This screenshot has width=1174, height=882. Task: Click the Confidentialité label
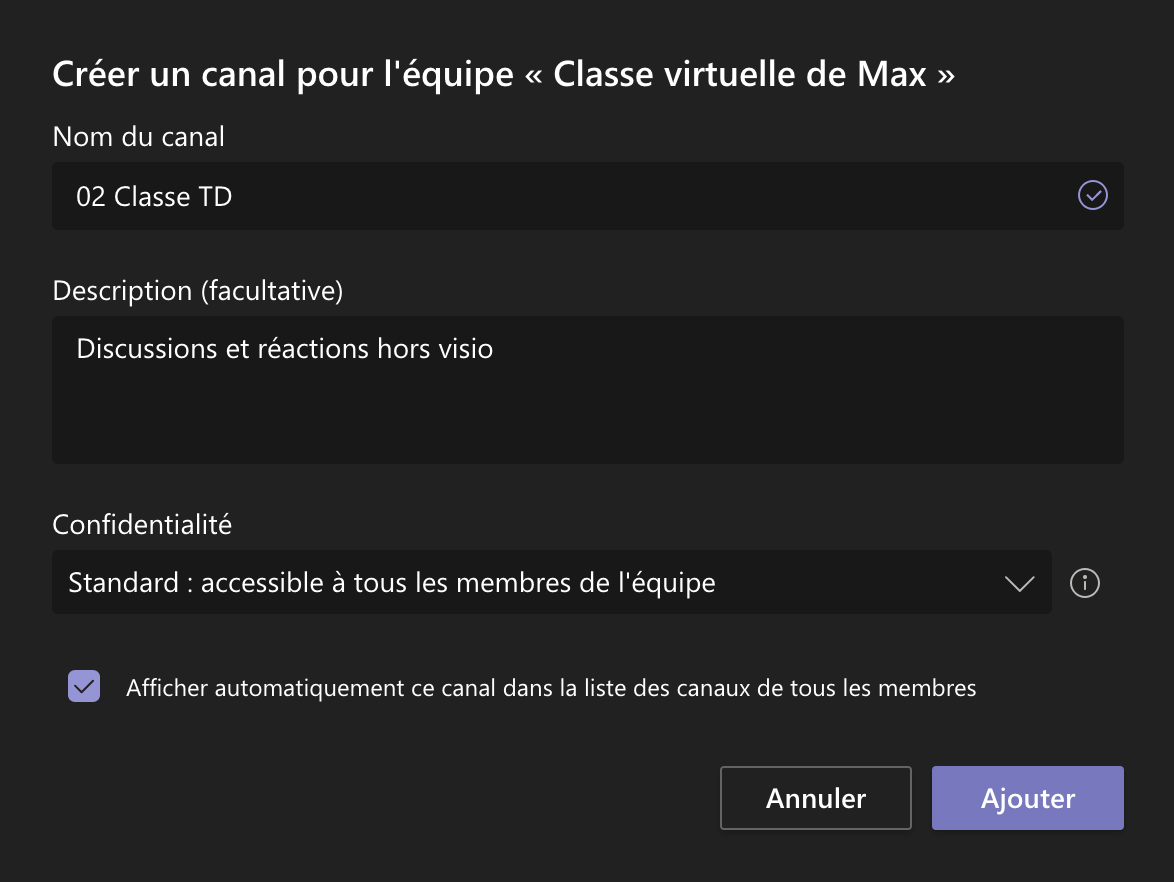point(142,525)
